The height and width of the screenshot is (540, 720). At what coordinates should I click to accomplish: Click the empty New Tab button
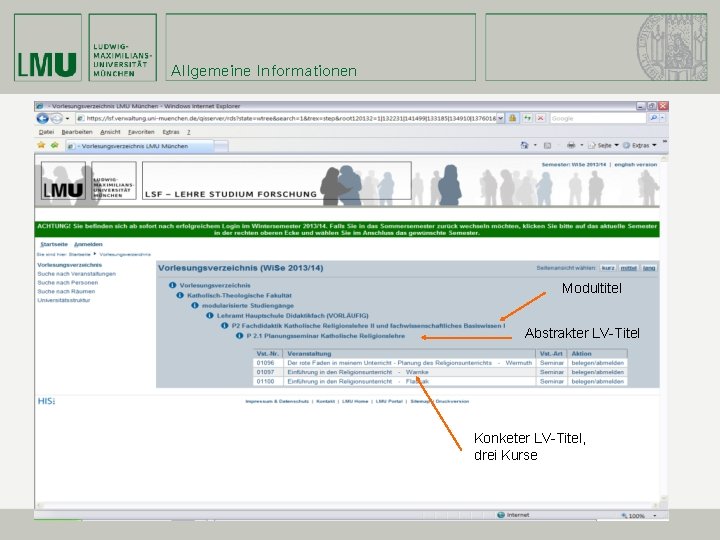click(221, 146)
